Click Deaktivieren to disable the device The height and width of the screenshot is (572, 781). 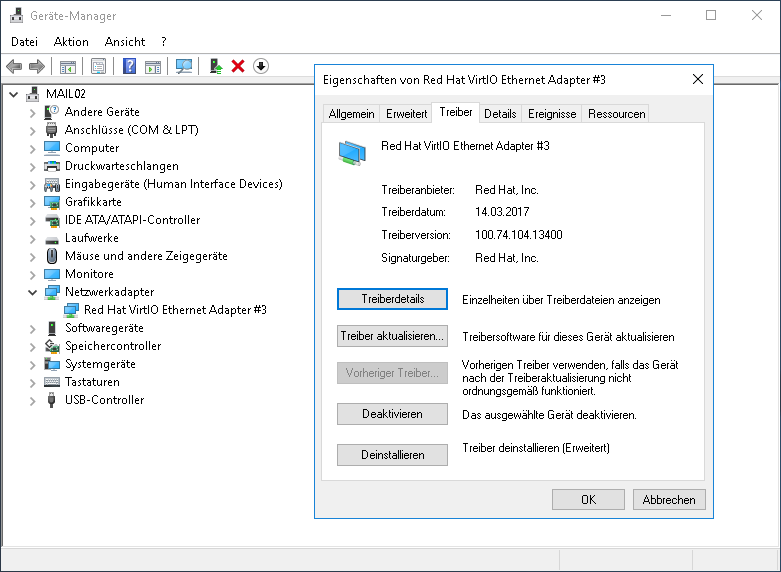pyautogui.click(x=392, y=414)
